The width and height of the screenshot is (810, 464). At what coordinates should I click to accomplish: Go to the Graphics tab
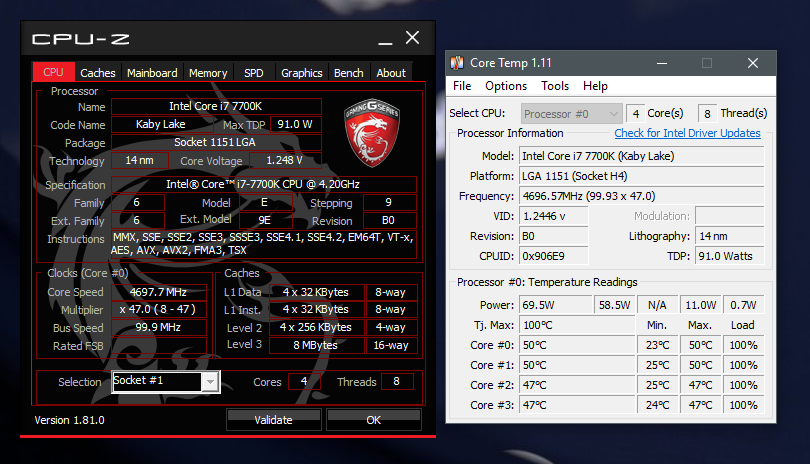tap(302, 73)
